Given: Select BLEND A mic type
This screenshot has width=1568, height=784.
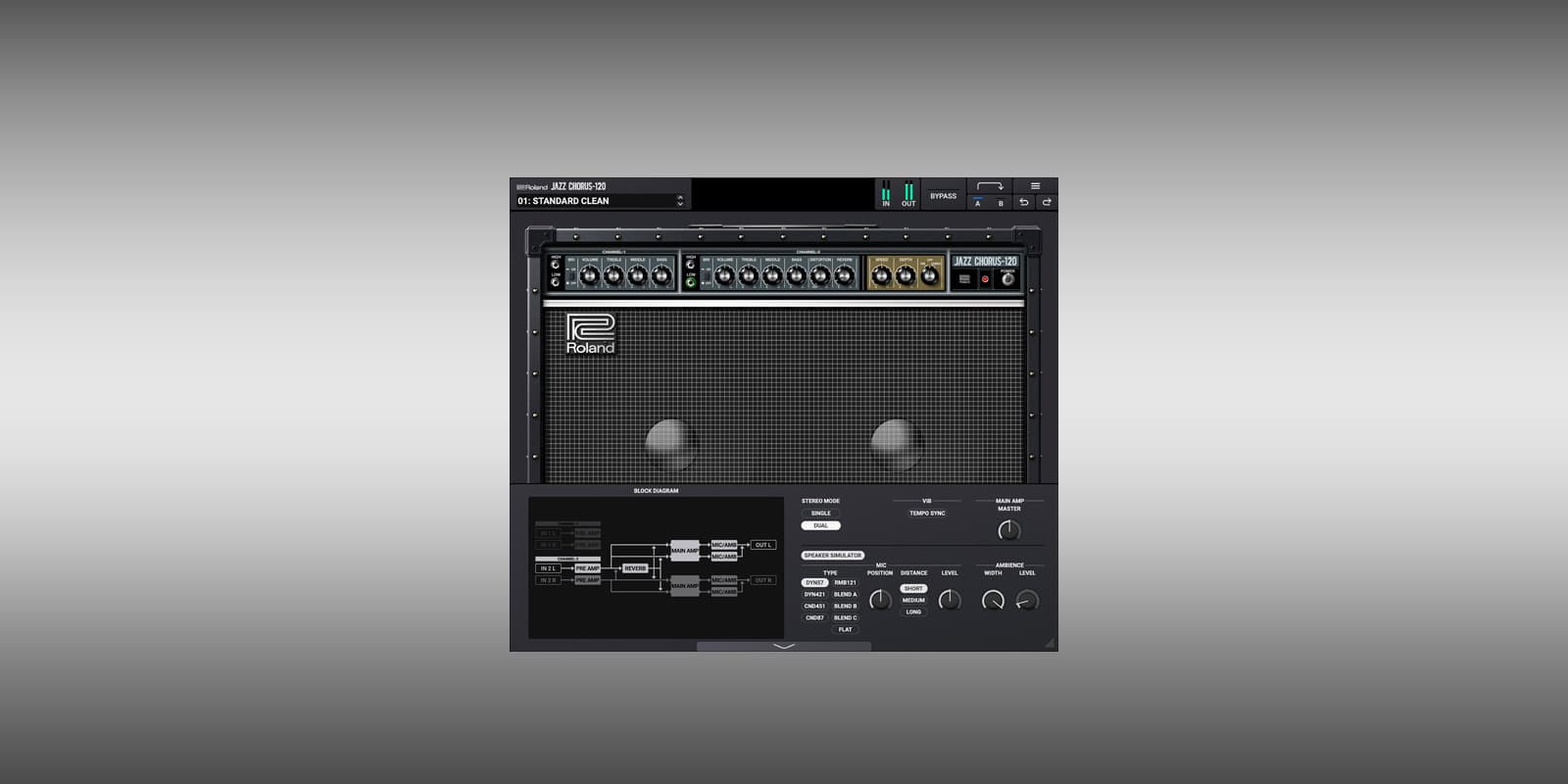Looking at the screenshot, I should pyautogui.click(x=845, y=594).
